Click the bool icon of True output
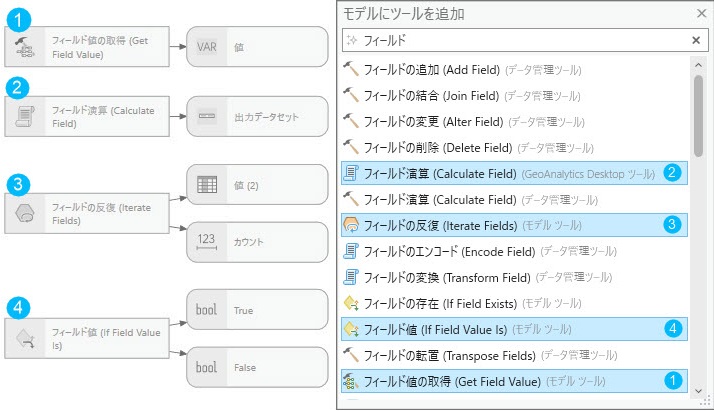The height and width of the screenshot is (411, 714). 206,310
